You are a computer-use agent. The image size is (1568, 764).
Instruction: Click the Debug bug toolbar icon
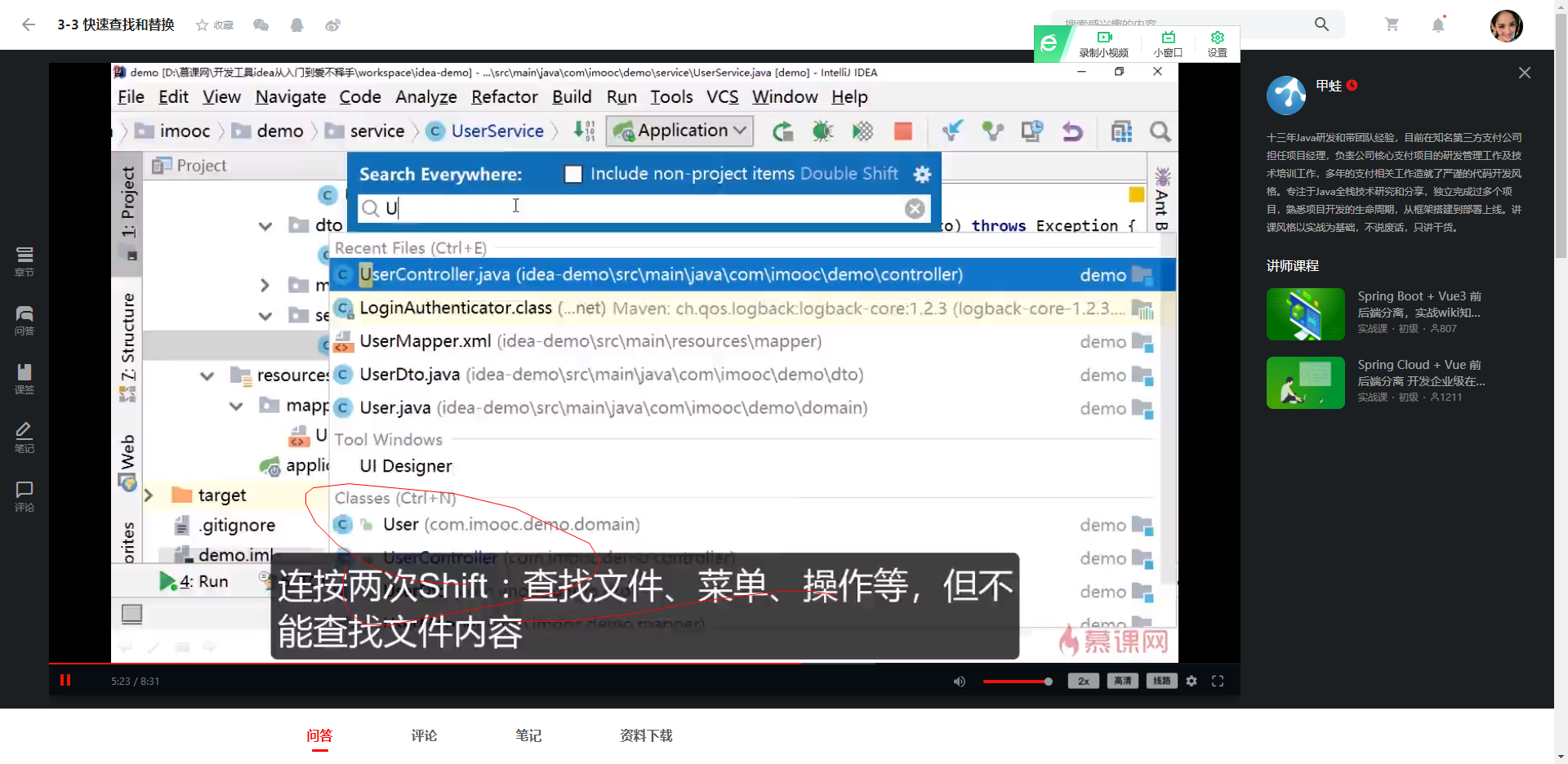[x=822, y=131]
